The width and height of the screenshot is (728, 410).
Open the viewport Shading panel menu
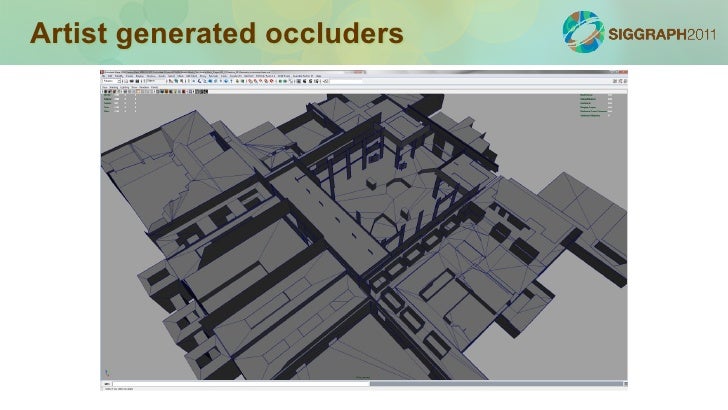click(114, 87)
